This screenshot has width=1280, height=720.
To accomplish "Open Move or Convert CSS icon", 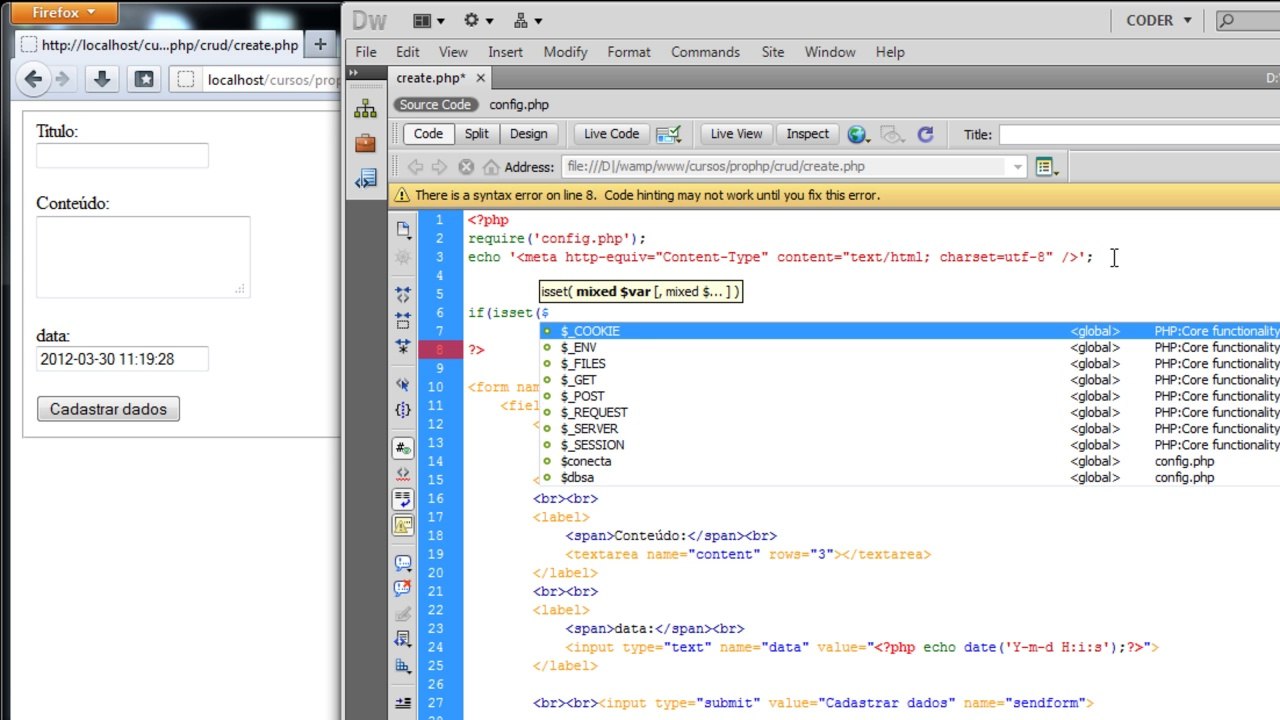I will (x=403, y=665).
